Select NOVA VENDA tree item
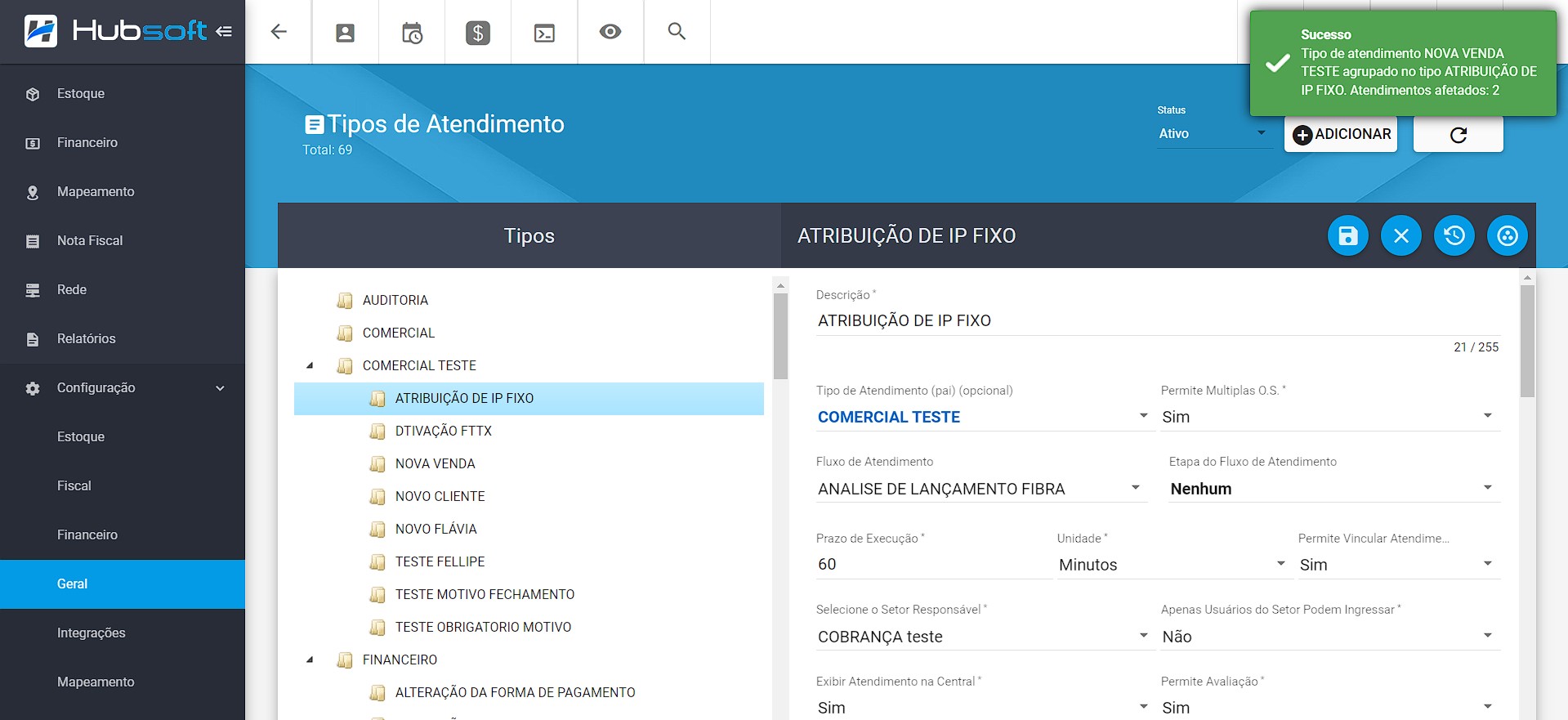Screen dimensions: 1568x720 click(436, 463)
